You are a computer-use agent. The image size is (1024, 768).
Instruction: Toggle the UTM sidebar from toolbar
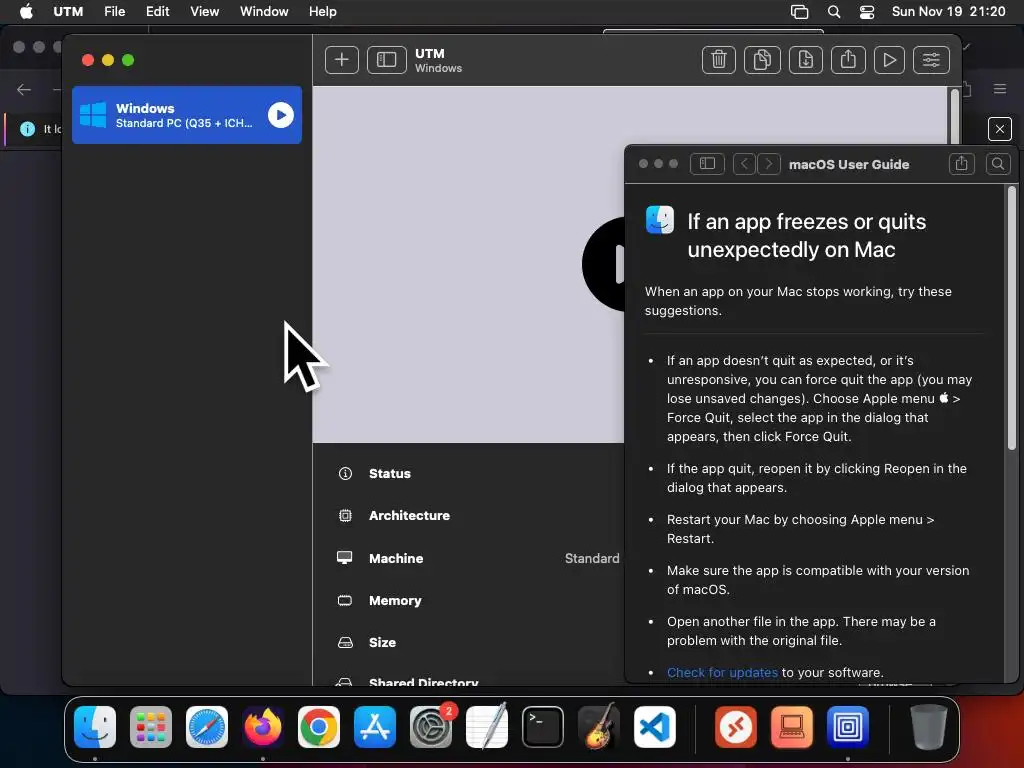coord(387,60)
